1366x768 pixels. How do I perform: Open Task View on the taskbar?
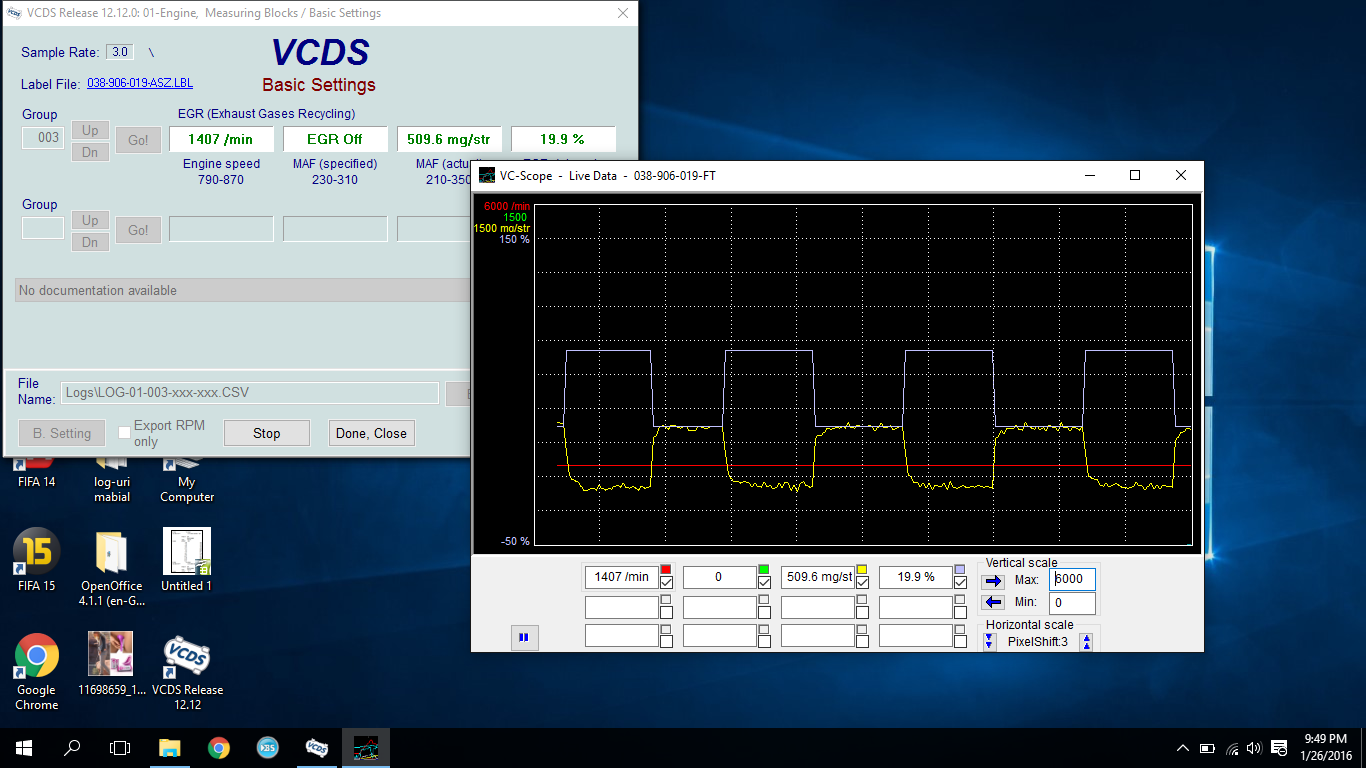coord(120,748)
